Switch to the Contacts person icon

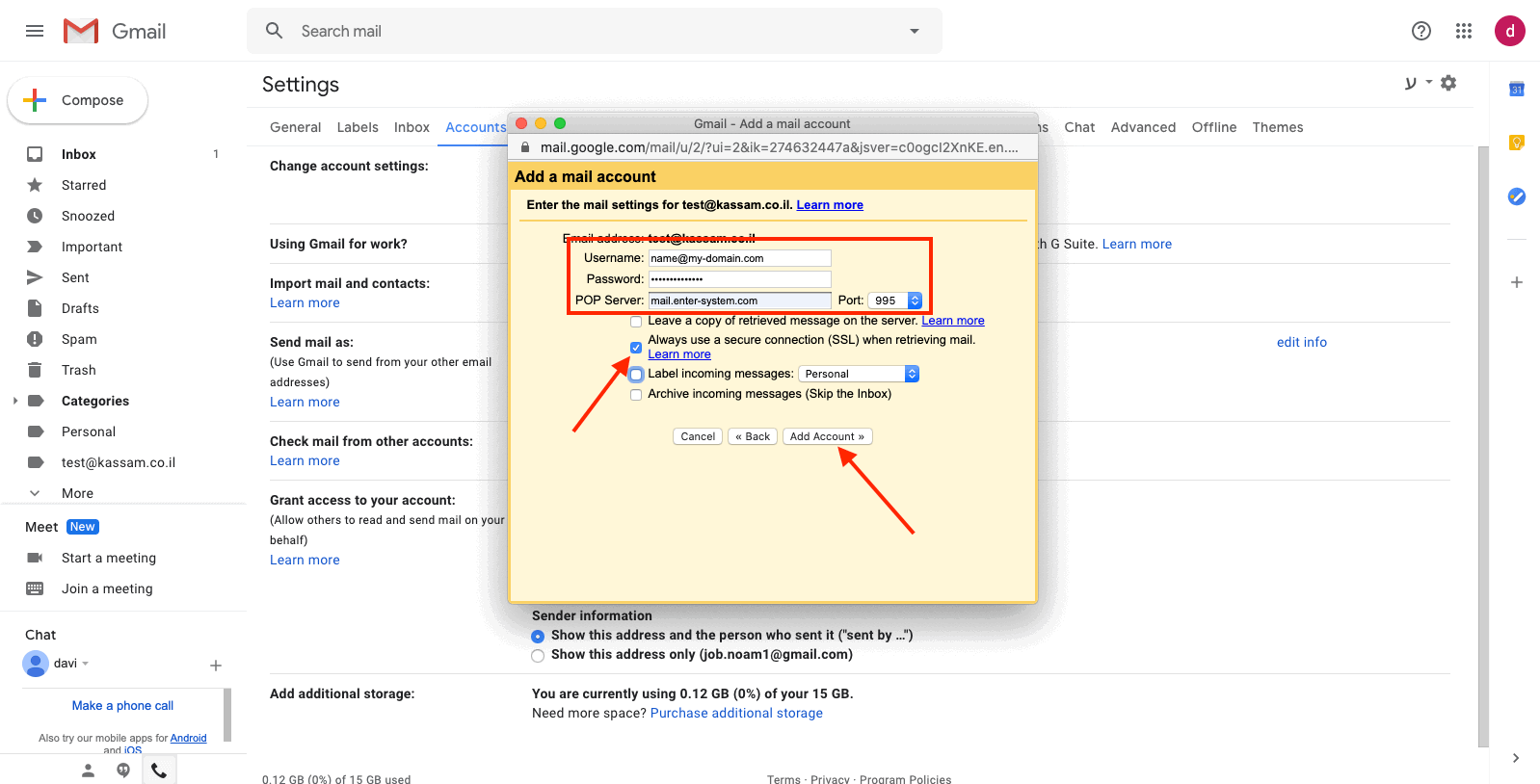coord(88,771)
